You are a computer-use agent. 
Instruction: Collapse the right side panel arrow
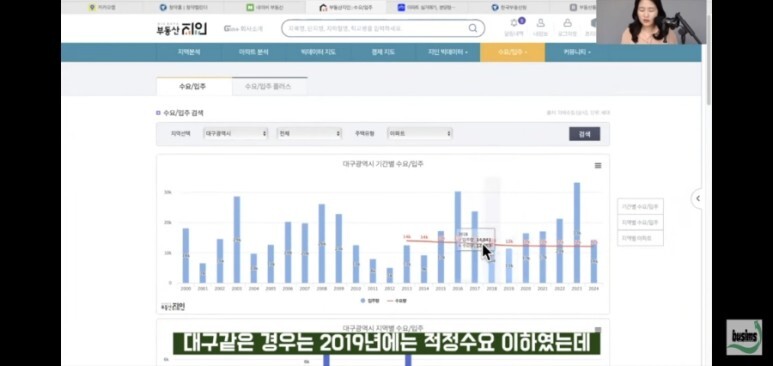pos(697,198)
